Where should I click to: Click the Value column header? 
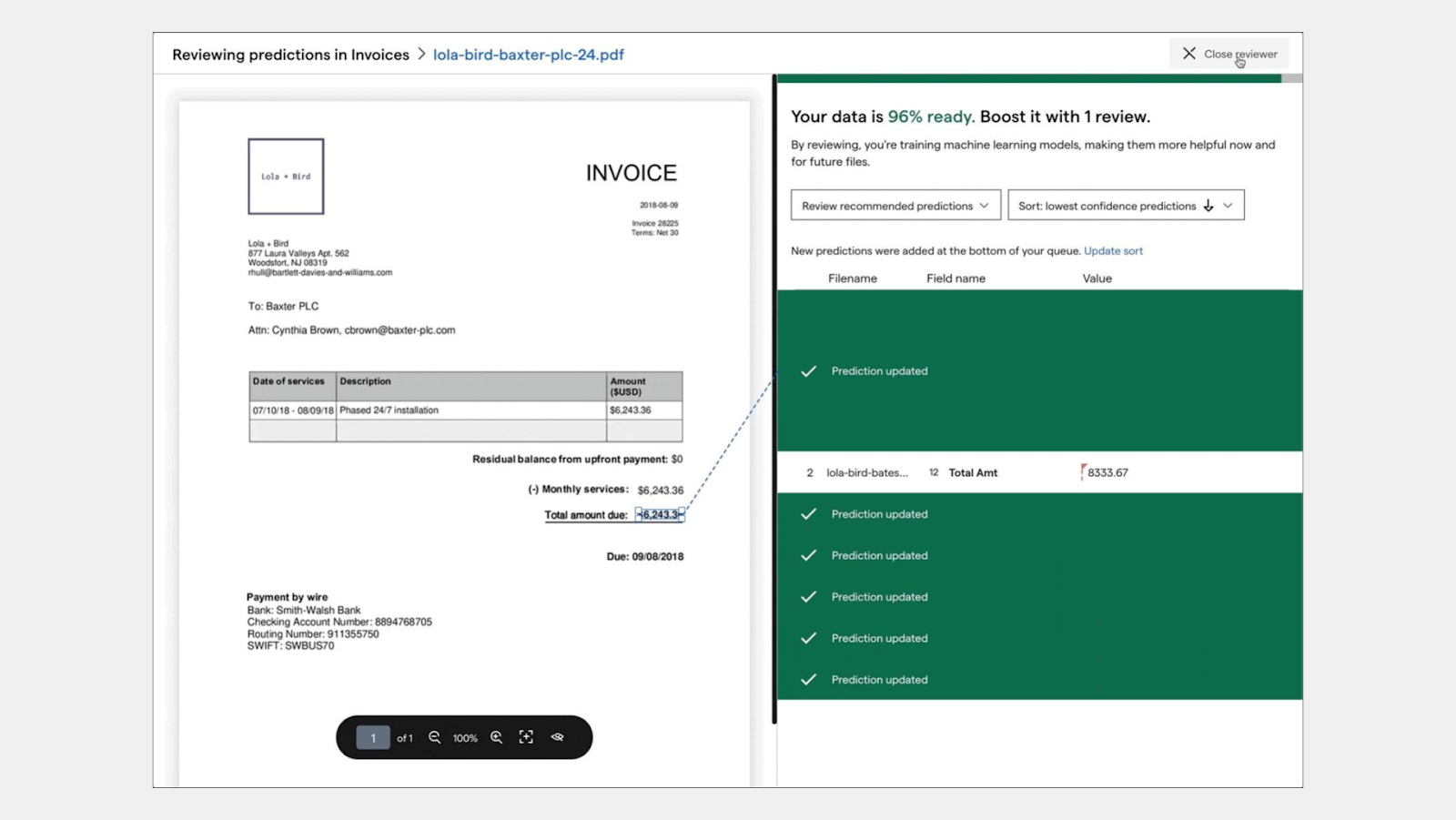(1097, 278)
